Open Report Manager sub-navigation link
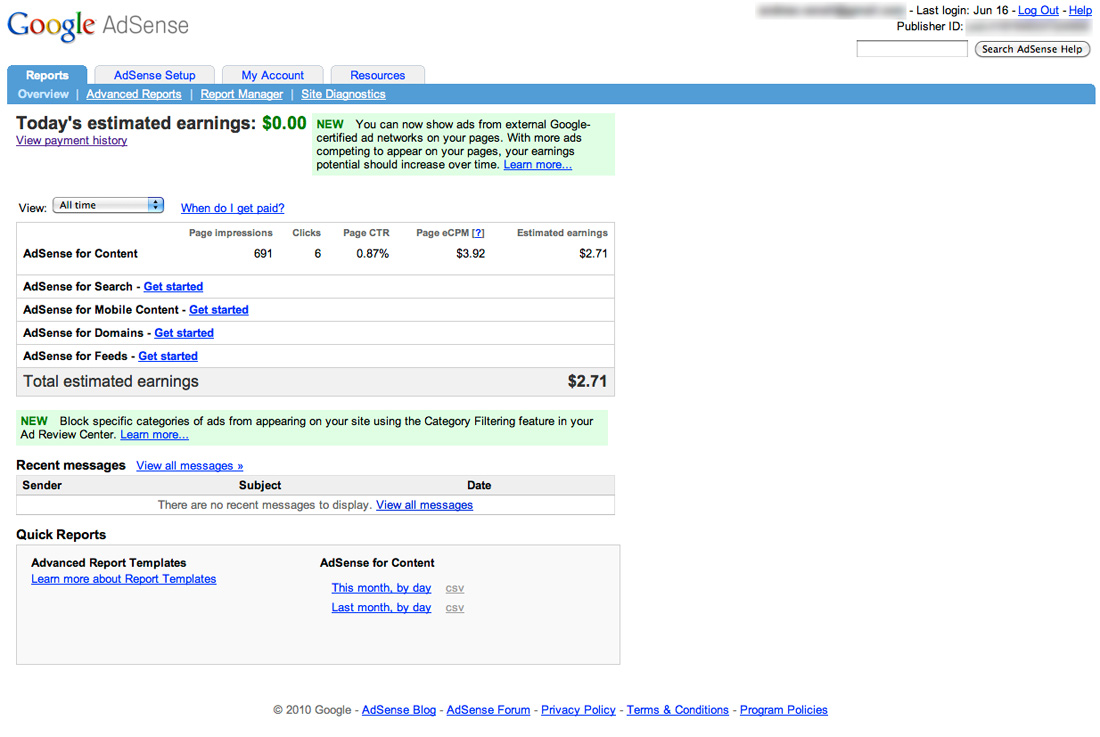This screenshot has width=1100, height=737. [x=241, y=94]
